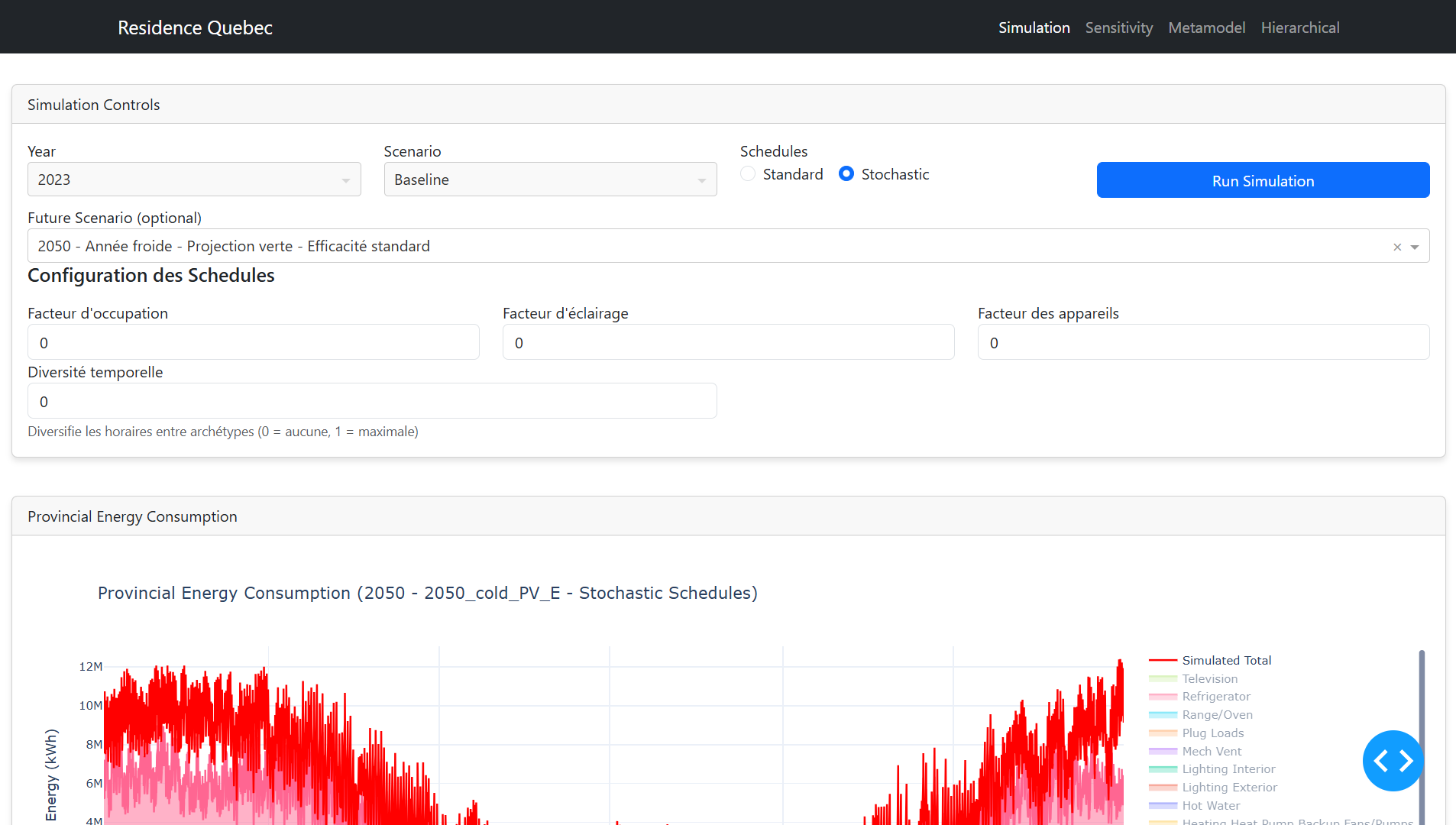The image size is (1456, 825).
Task: Click the Provincial Energy Consumption card header
Action: (x=728, y=516)
